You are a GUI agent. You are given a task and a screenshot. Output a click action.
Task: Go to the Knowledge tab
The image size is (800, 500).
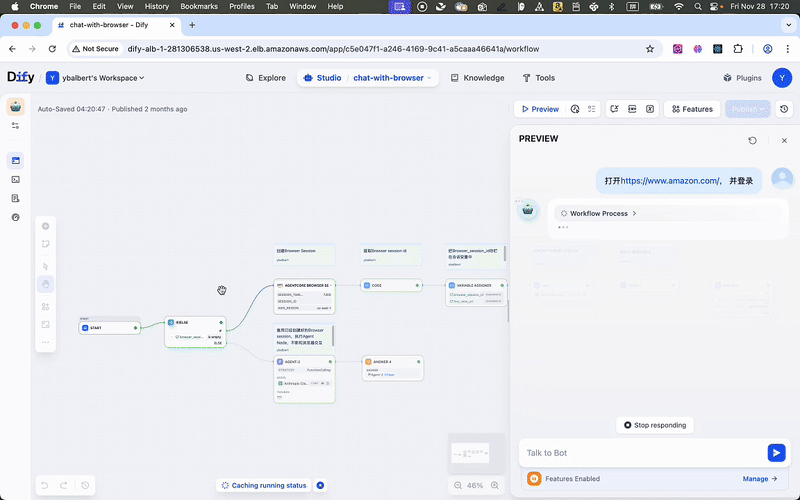(x=477, y=78)
